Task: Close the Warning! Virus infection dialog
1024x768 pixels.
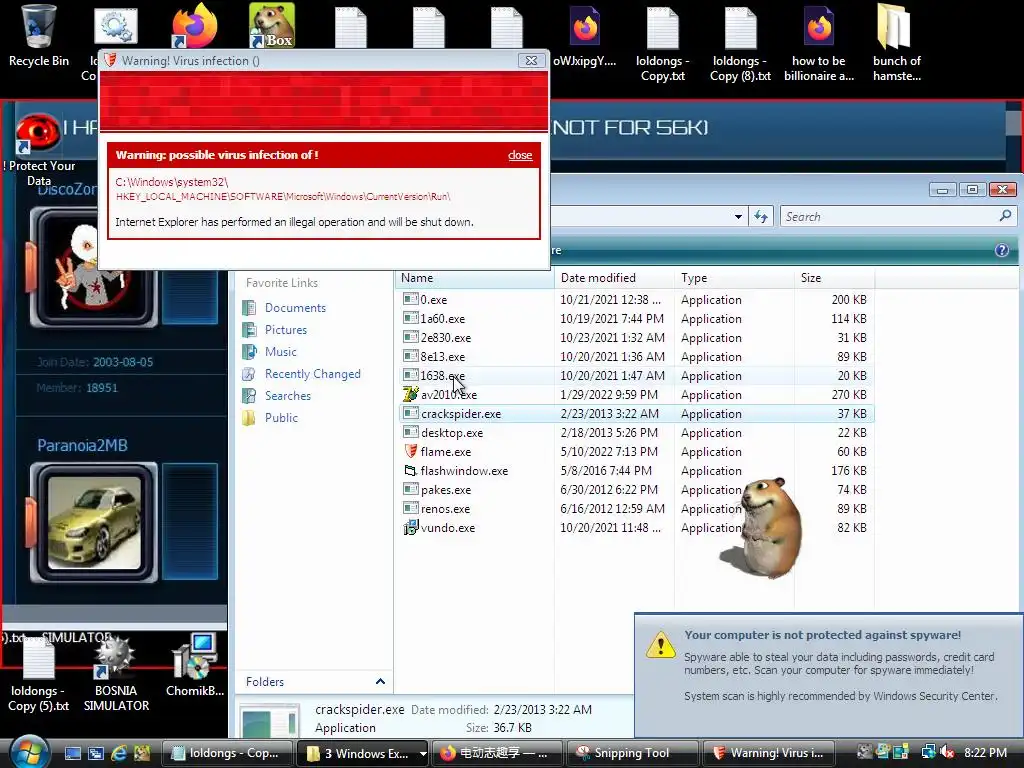Action: [x=531, y=60]
